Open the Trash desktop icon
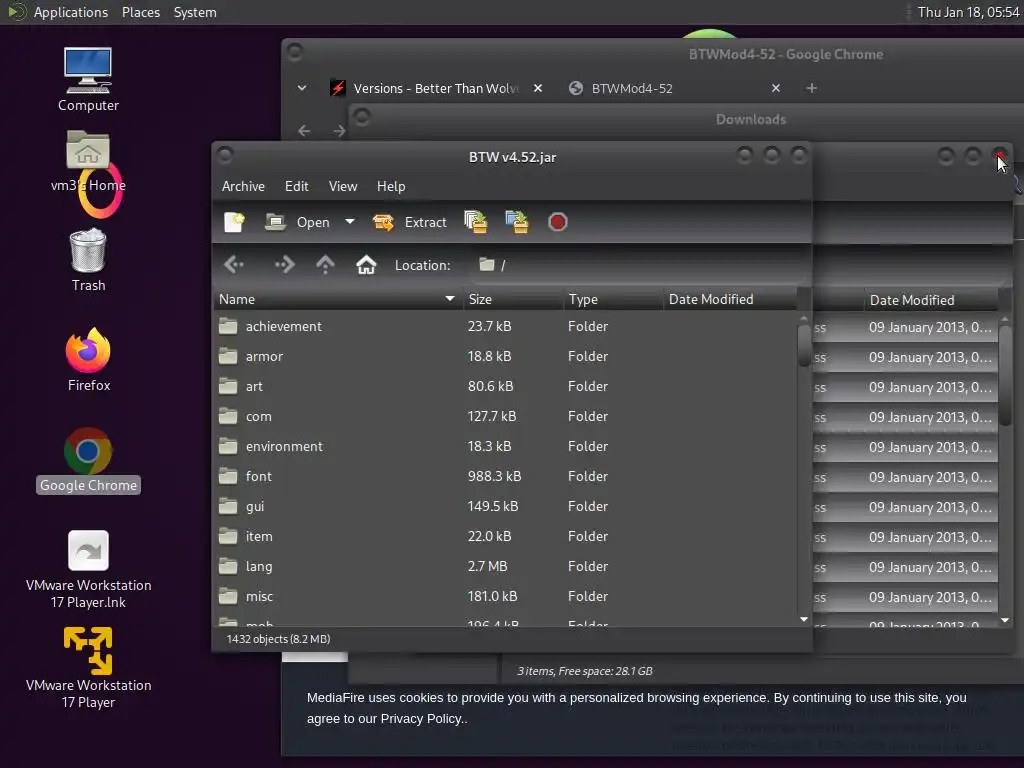Viewport: 1024px width, 768px height. (x=88, y=260)
